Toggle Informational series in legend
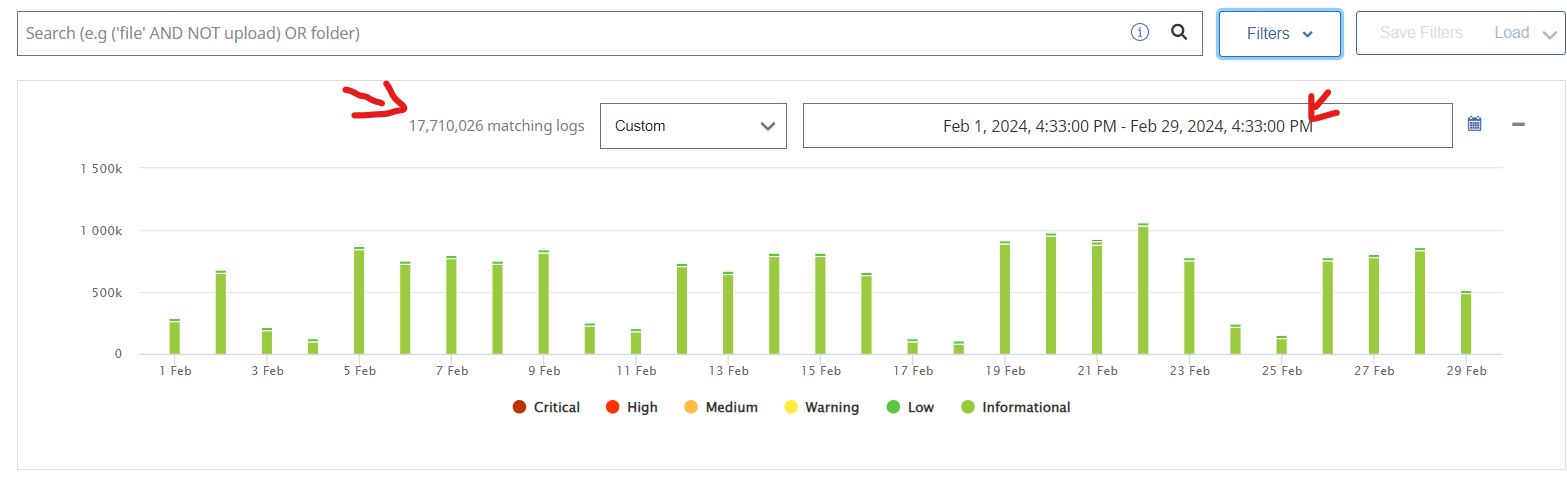This screenshot has width=1567, height=482. [1015, 407]
